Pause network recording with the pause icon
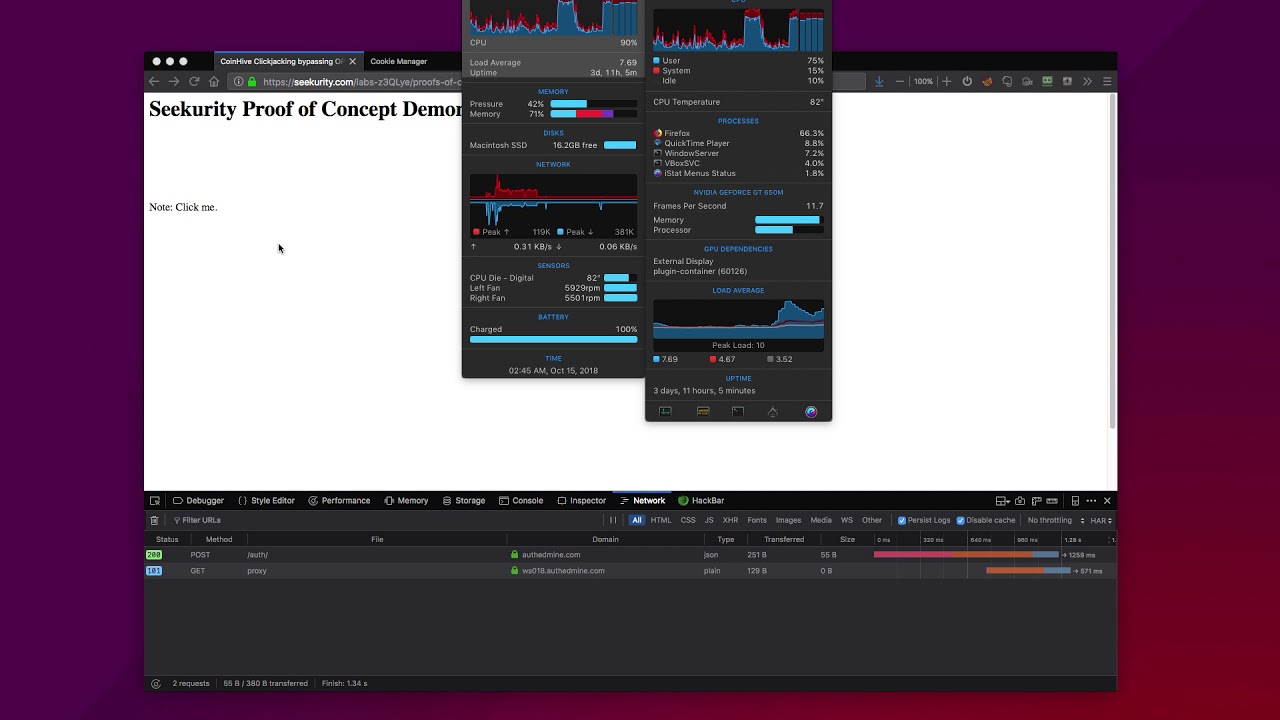The width and height of the screenshot is (1280, 720). (613, 520)
